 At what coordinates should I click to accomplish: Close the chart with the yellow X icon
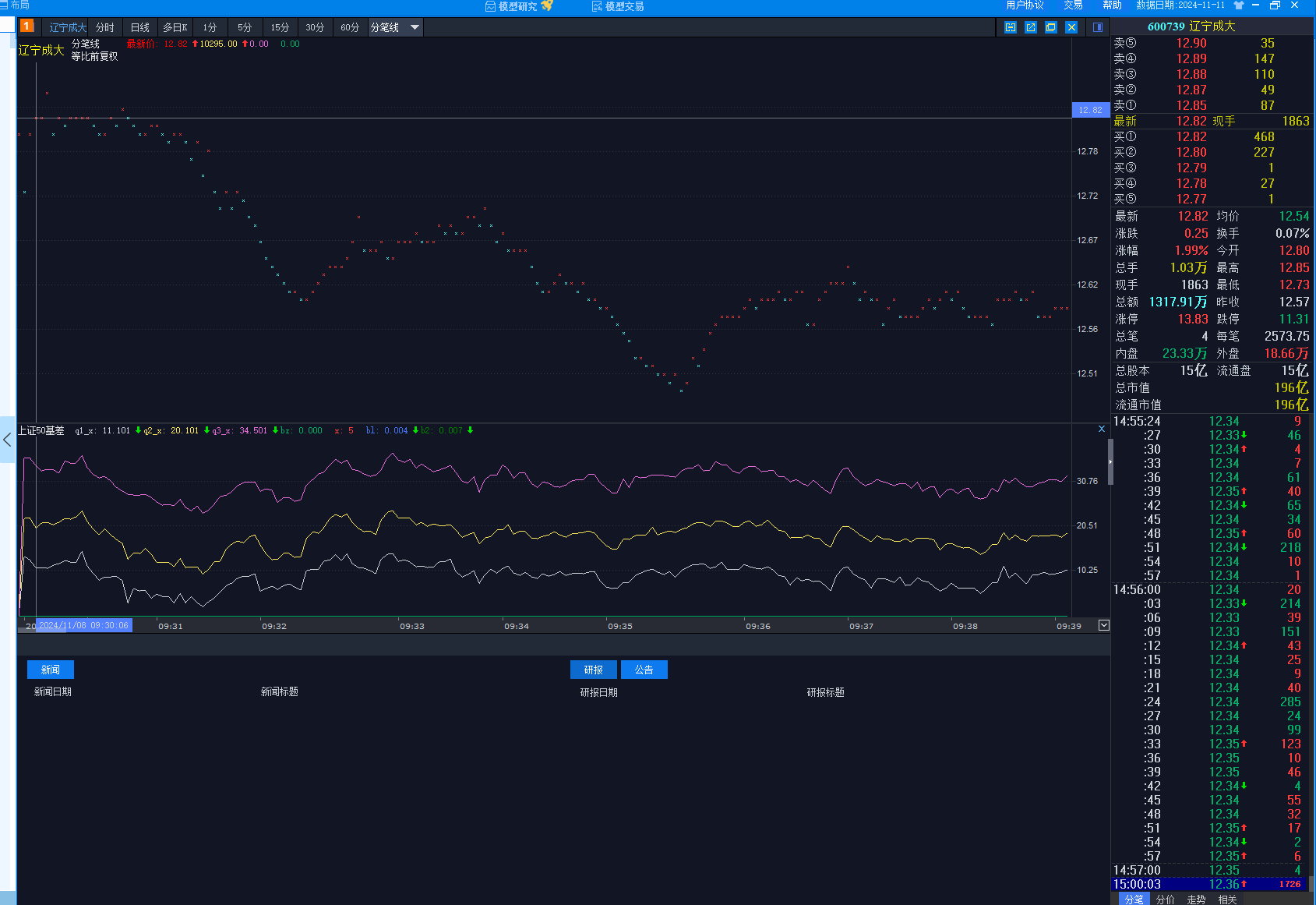1071,27
